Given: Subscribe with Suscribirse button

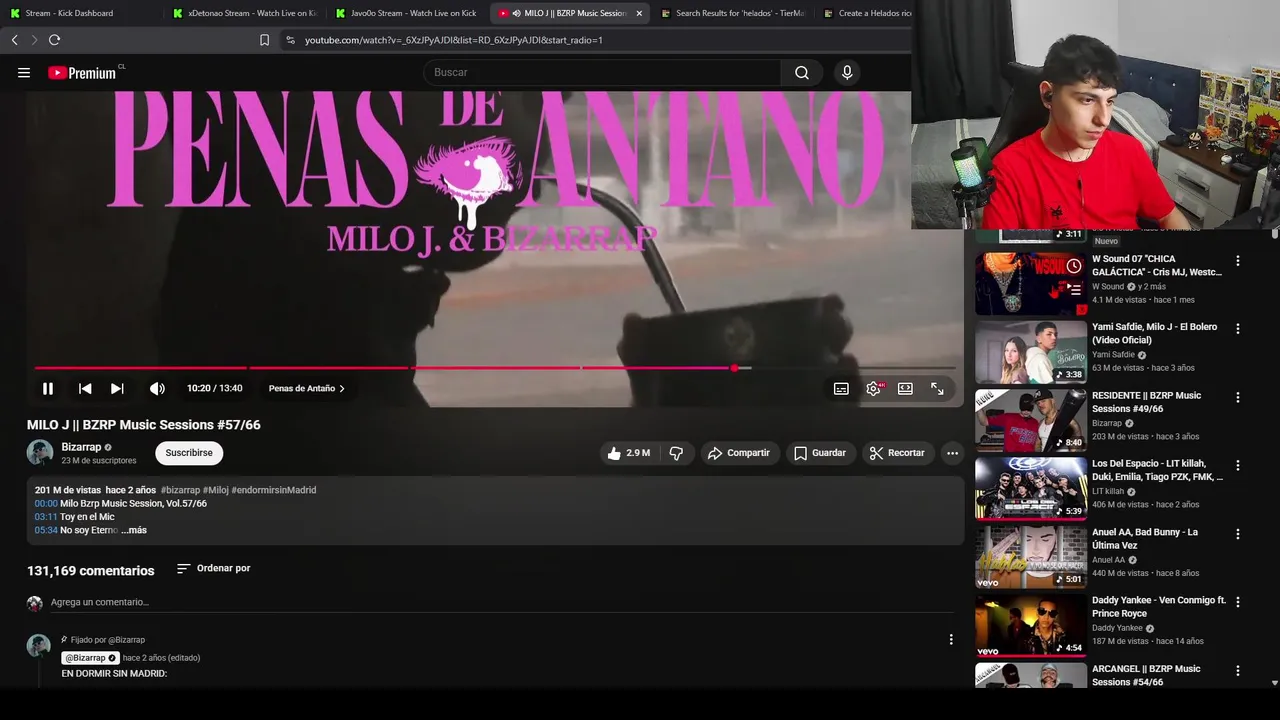Looking at the screenshot, I should 189,453.
